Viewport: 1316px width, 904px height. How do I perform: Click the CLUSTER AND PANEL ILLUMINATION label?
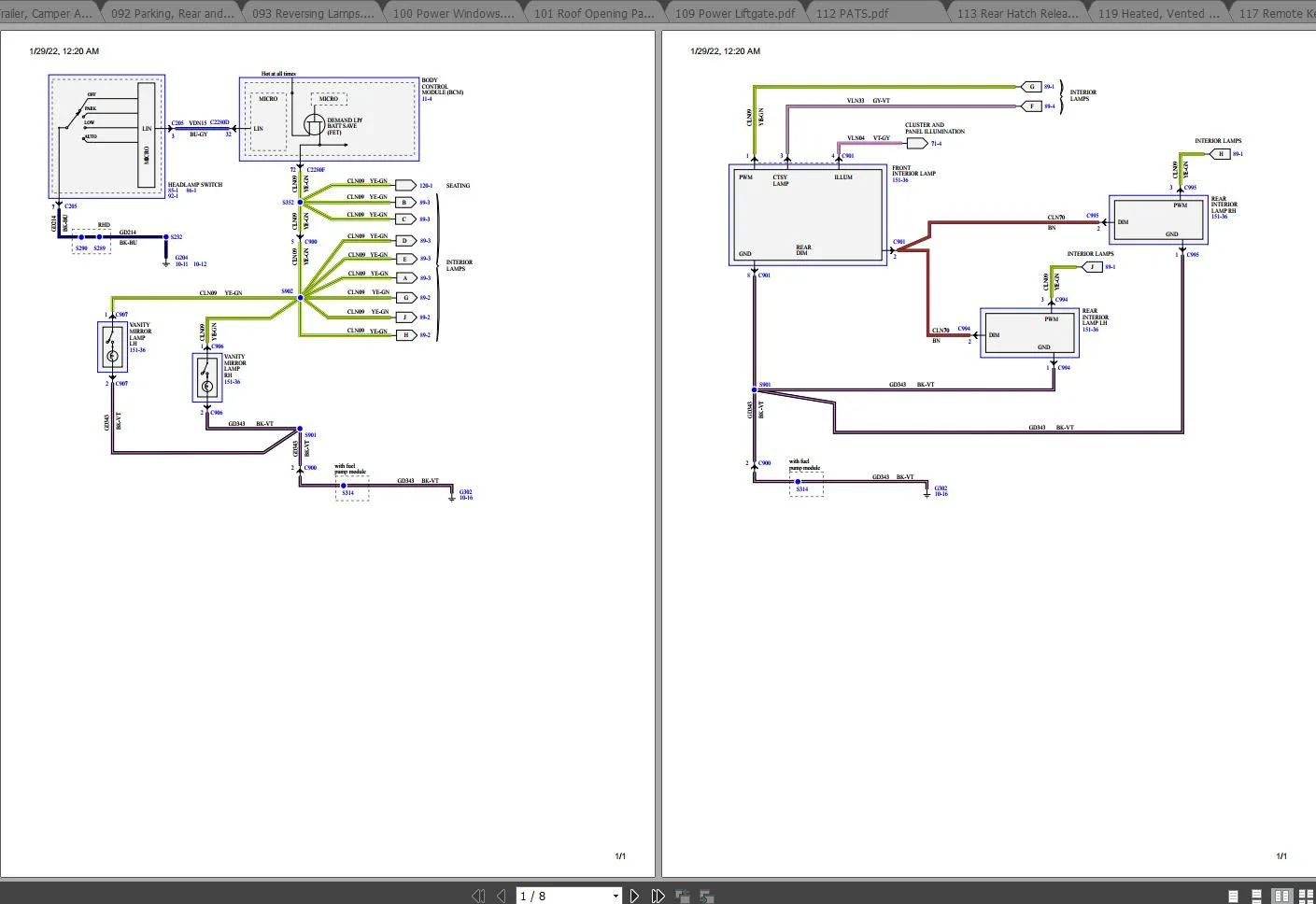tap(934, 128)
